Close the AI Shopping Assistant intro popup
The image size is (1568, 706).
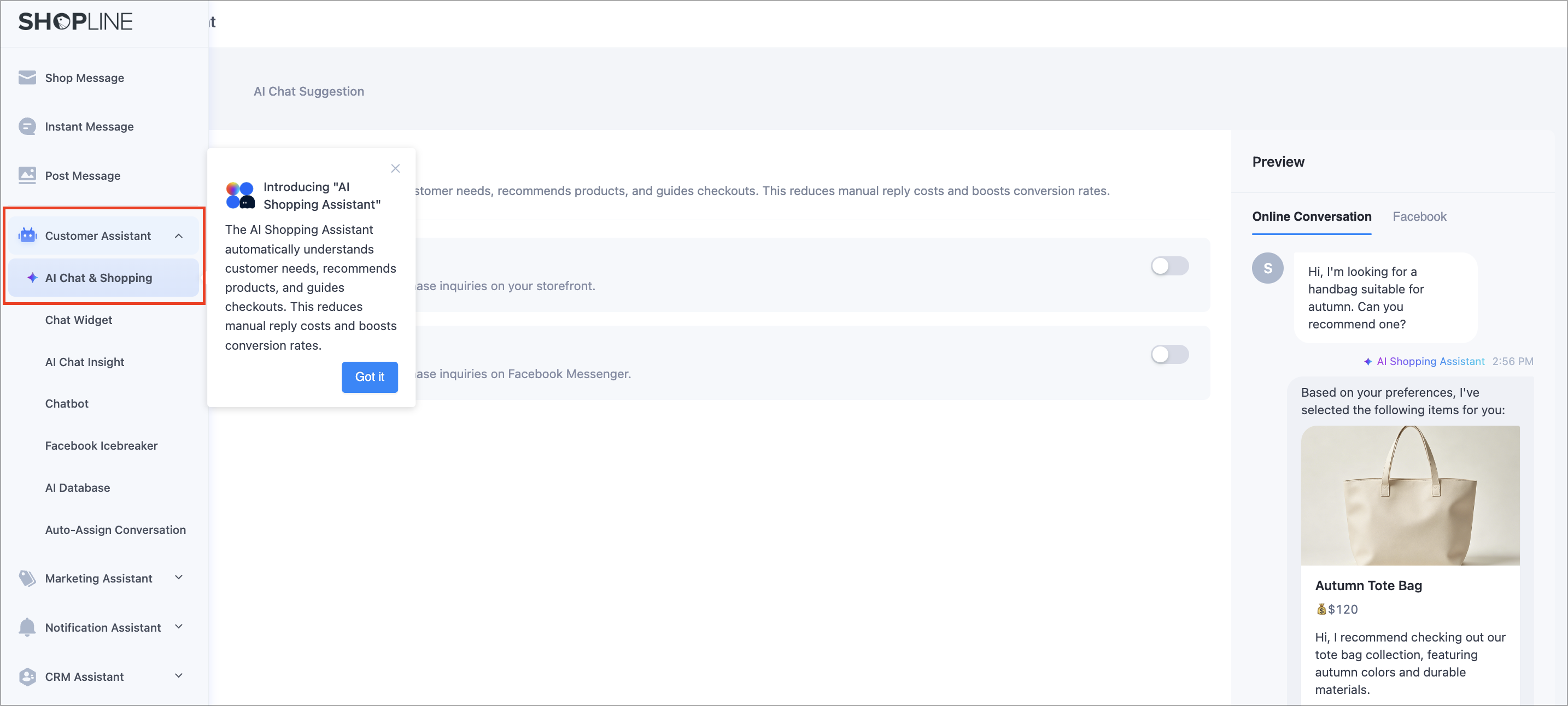click(395, 169)
